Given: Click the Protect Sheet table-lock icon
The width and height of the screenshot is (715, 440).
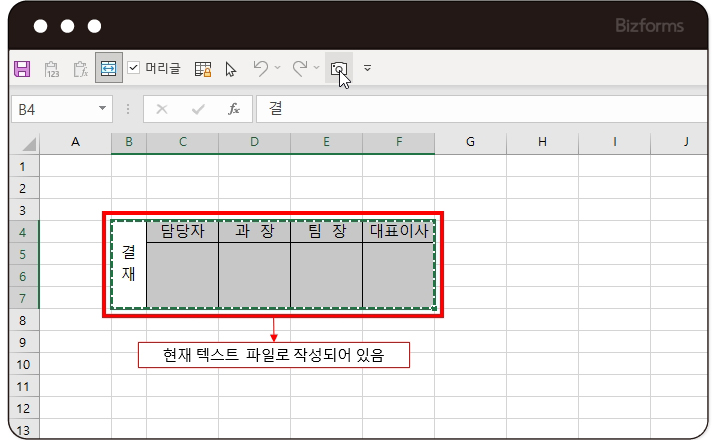Looking at the screenshot, I should (x=203, y=69).
